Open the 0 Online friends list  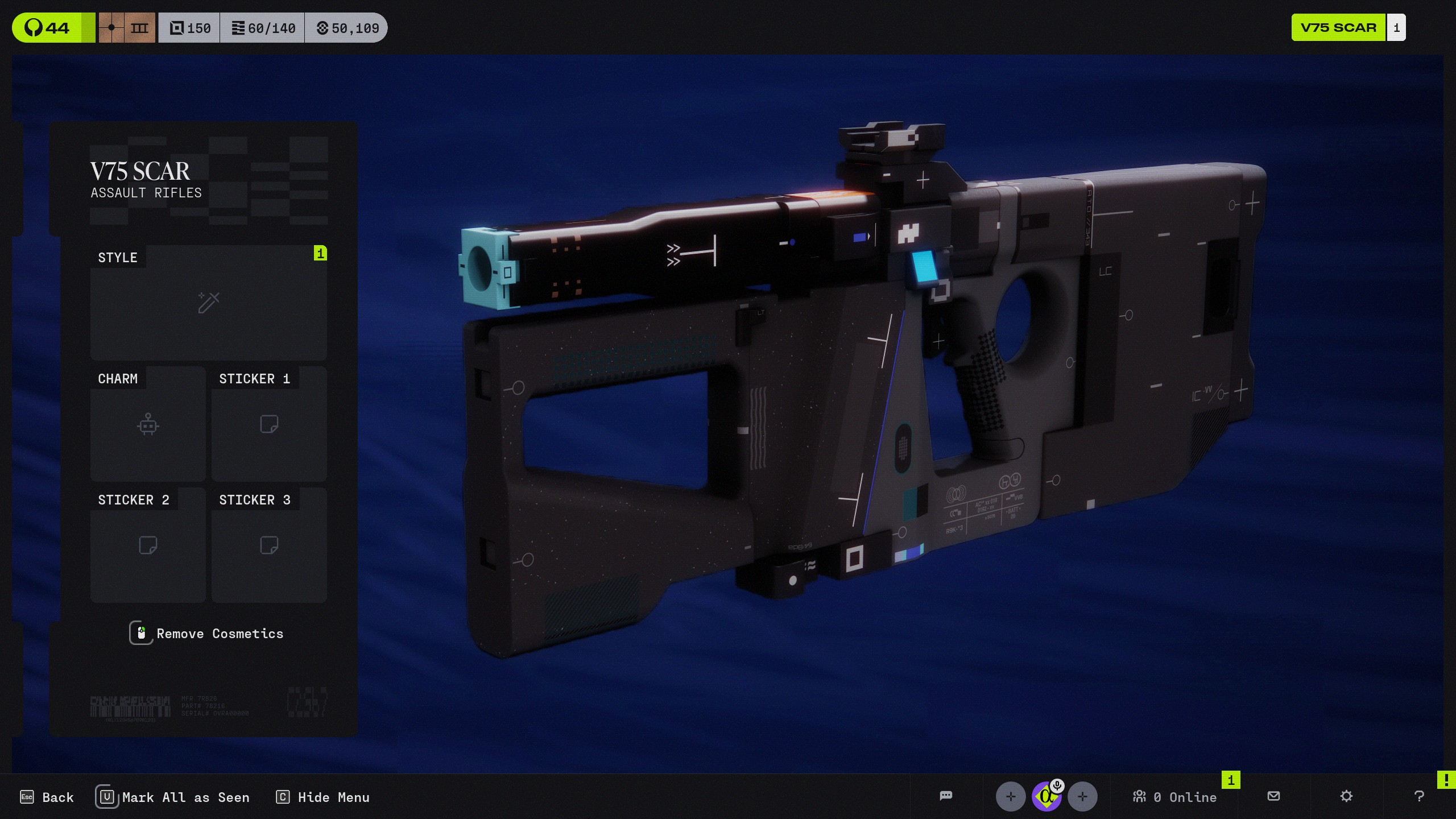(1174, 797)
